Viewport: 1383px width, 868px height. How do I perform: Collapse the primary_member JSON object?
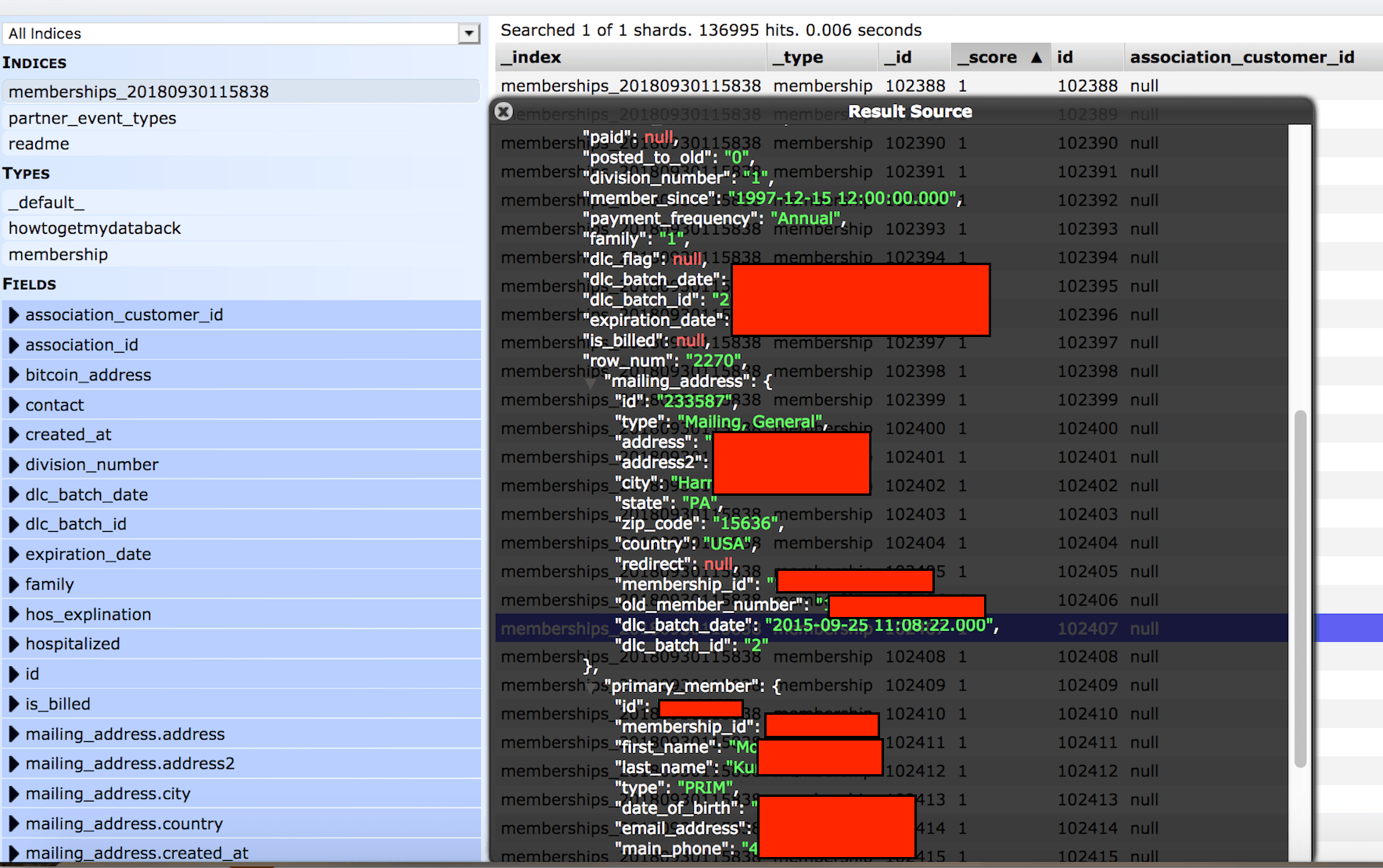pos(591,687)
